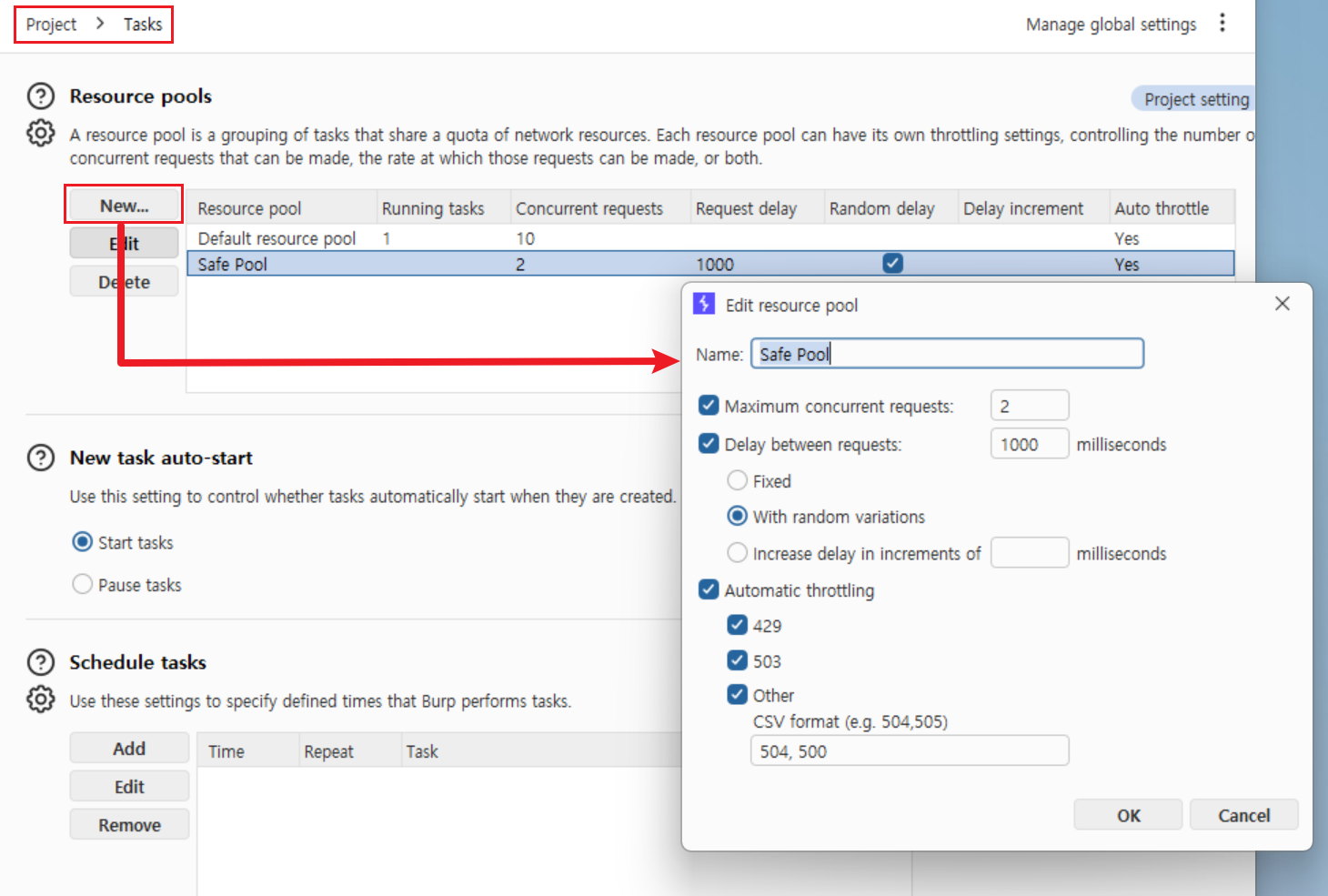
Task: Cancel the Edit resource pool dialog
Action: pyautogui.click(x=1243, y=815)
